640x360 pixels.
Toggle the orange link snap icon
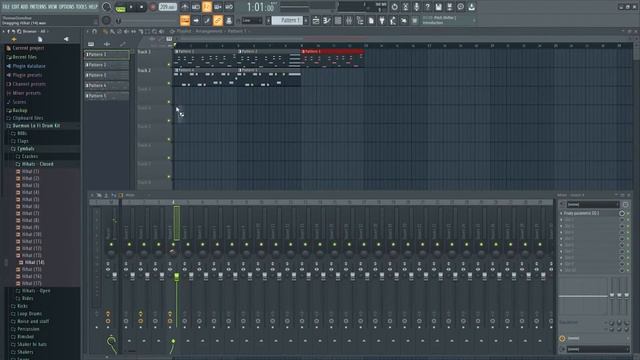tap(218, 20)
